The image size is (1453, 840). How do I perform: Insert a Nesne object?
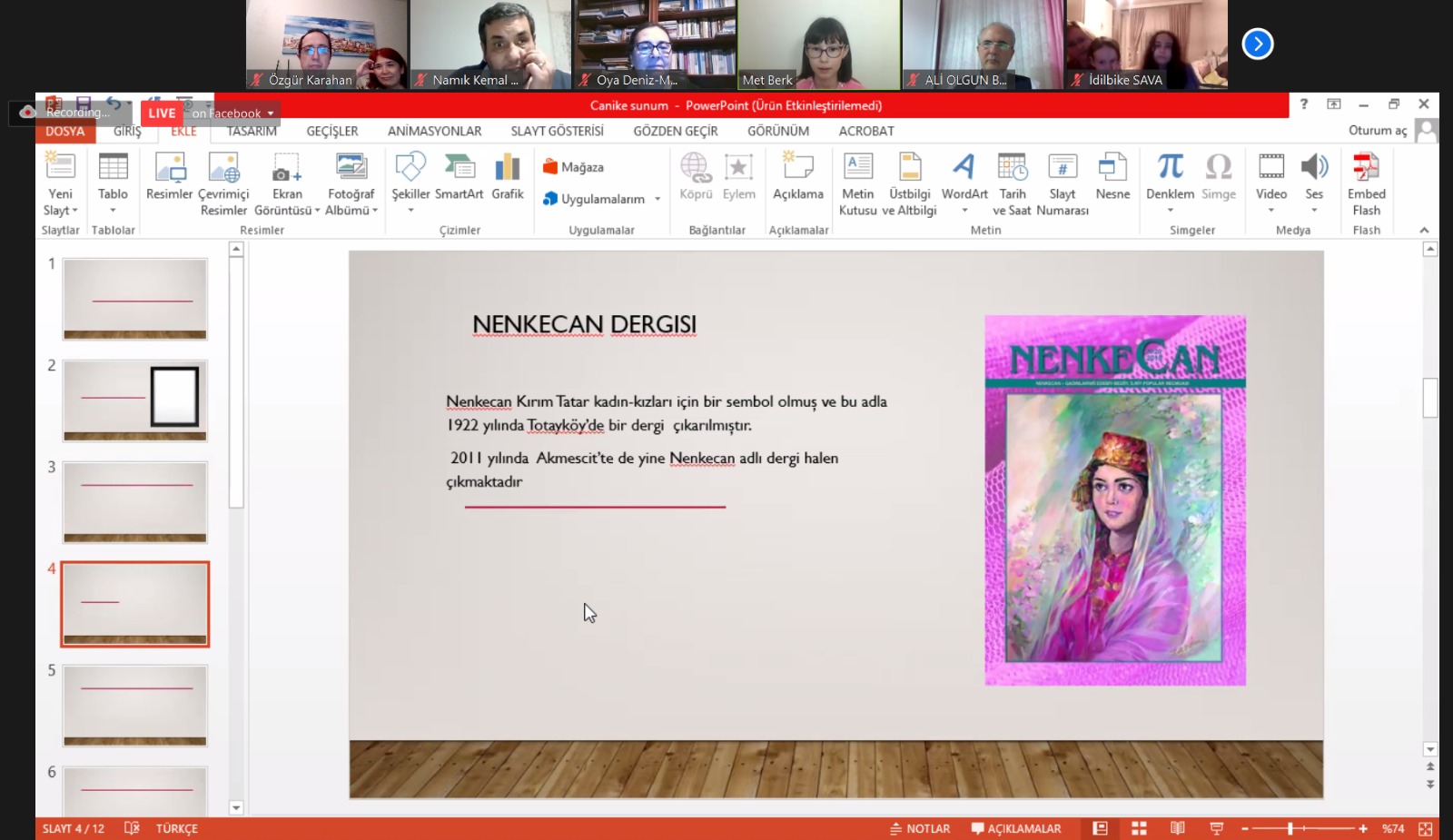[x=1112, y=176]
